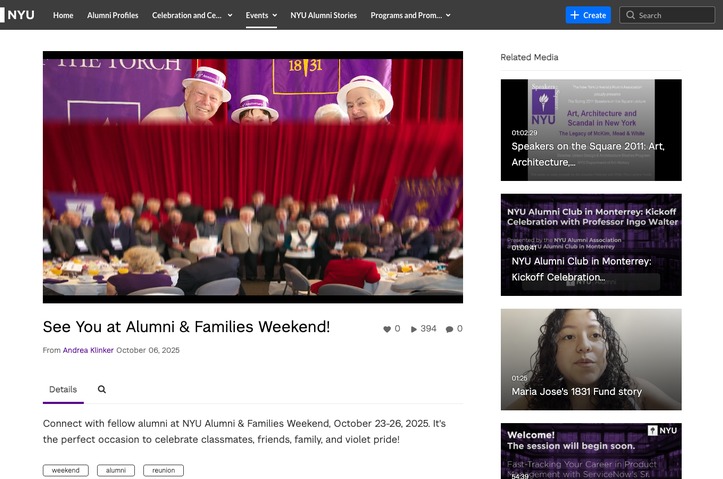Click the NYU logo in header

18,15
